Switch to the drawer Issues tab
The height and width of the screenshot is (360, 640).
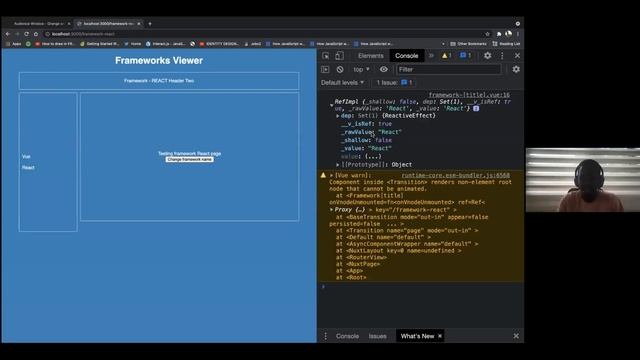378,336
